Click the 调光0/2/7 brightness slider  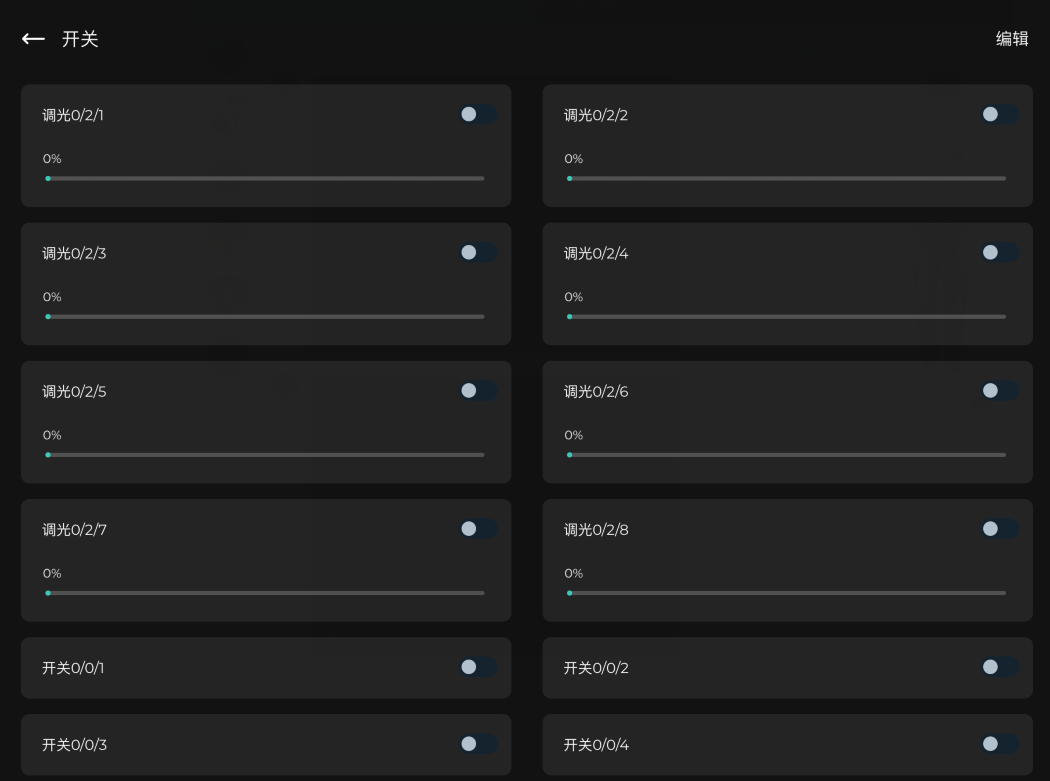266,593
